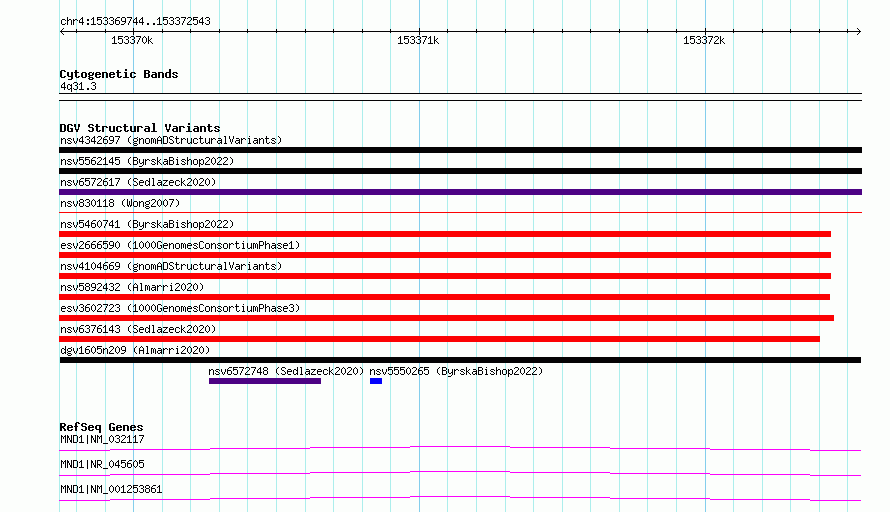
Task: Open variant label nsv6572748 (Sedlazeck2020)
Action: tap(286, 371)
